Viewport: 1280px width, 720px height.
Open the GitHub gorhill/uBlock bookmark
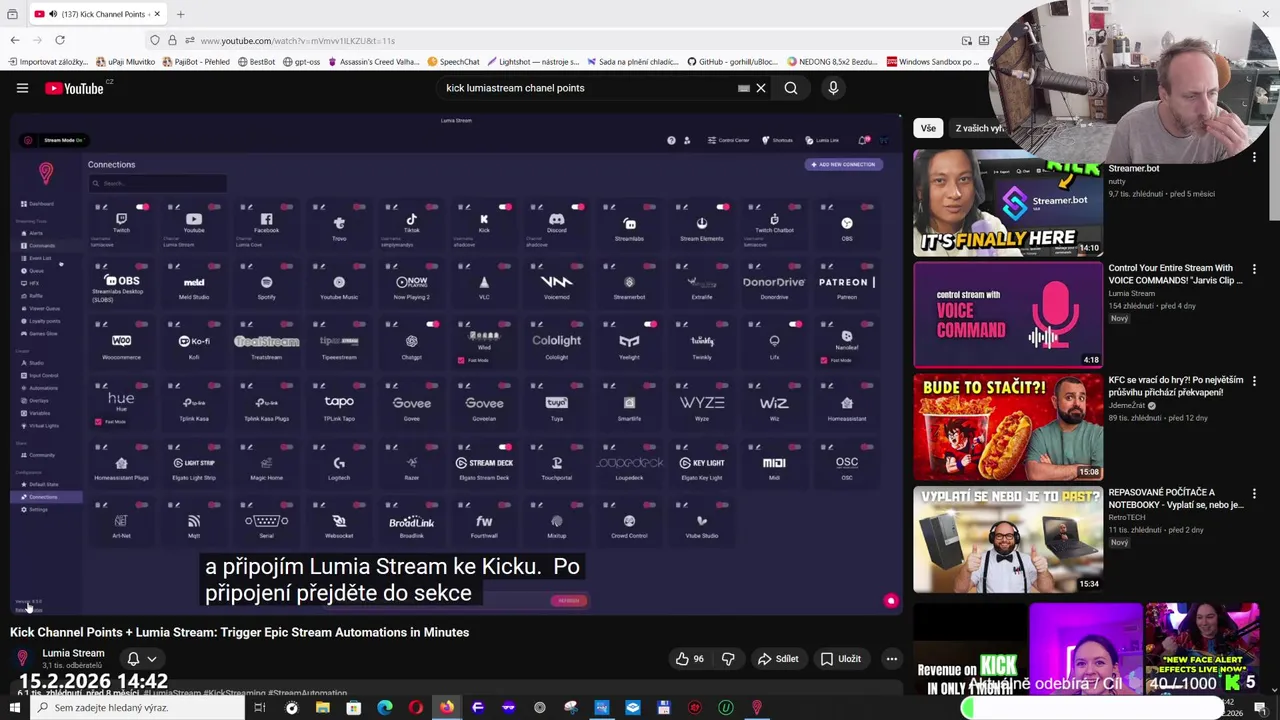pos(732,62)
